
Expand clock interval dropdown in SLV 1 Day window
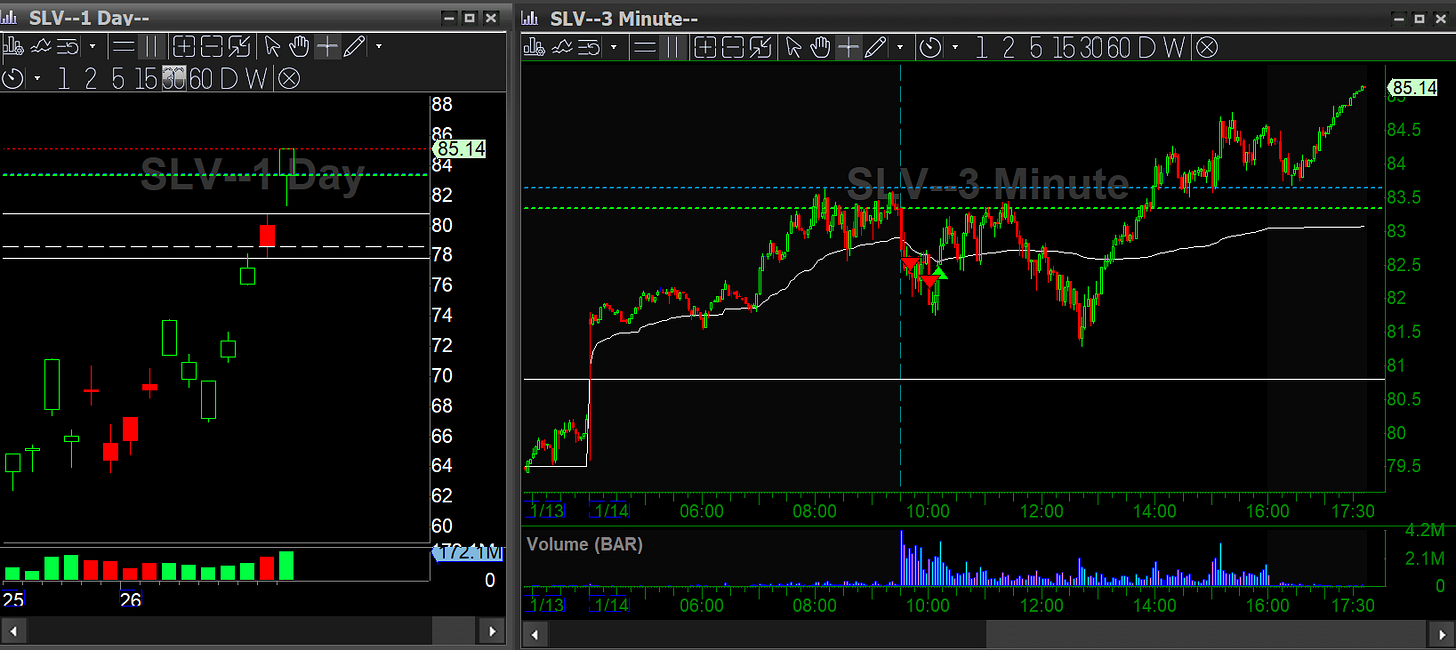[37, 78]
